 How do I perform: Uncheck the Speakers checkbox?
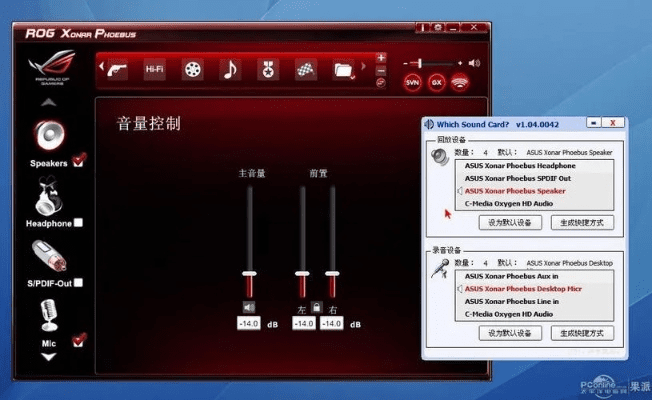pos(79,159)
